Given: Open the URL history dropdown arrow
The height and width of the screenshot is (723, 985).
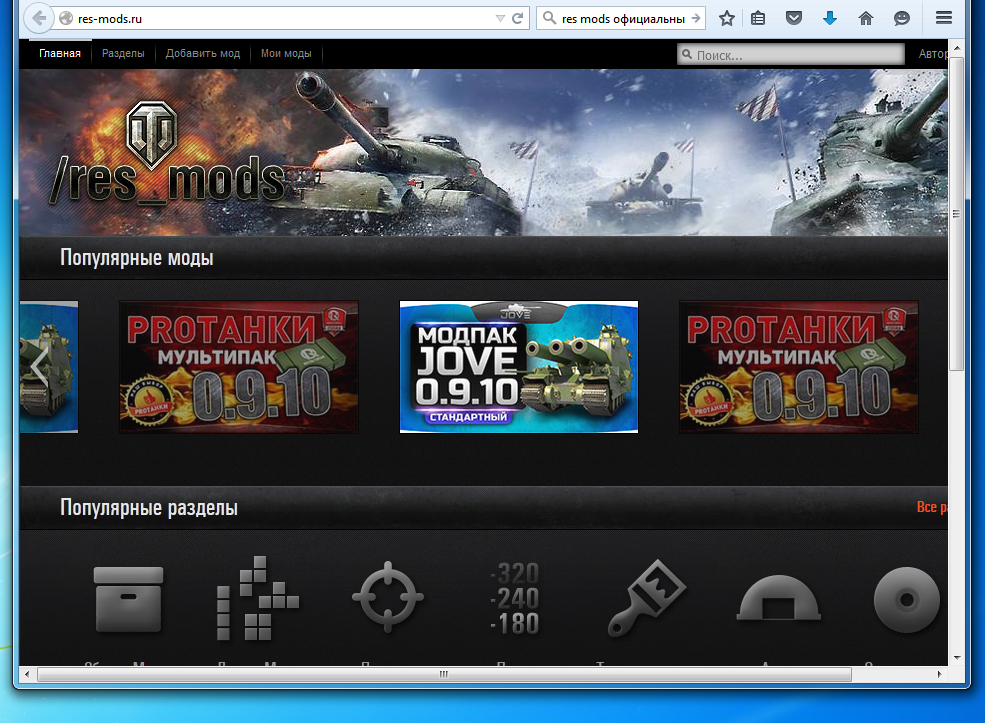Looking at the screenshot, I should pos(500,19).
